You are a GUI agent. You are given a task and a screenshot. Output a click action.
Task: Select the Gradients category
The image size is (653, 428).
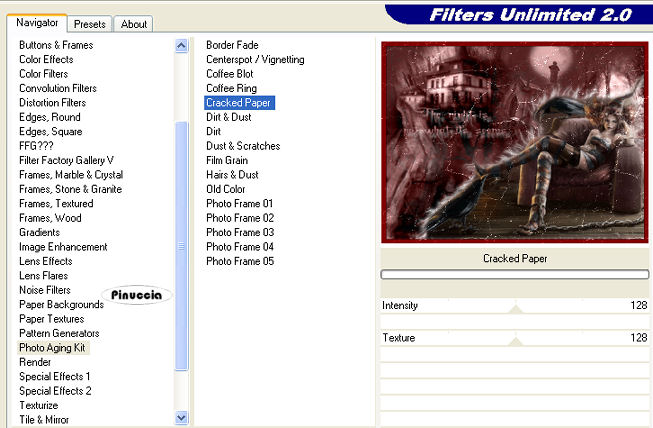coord(40,232)
